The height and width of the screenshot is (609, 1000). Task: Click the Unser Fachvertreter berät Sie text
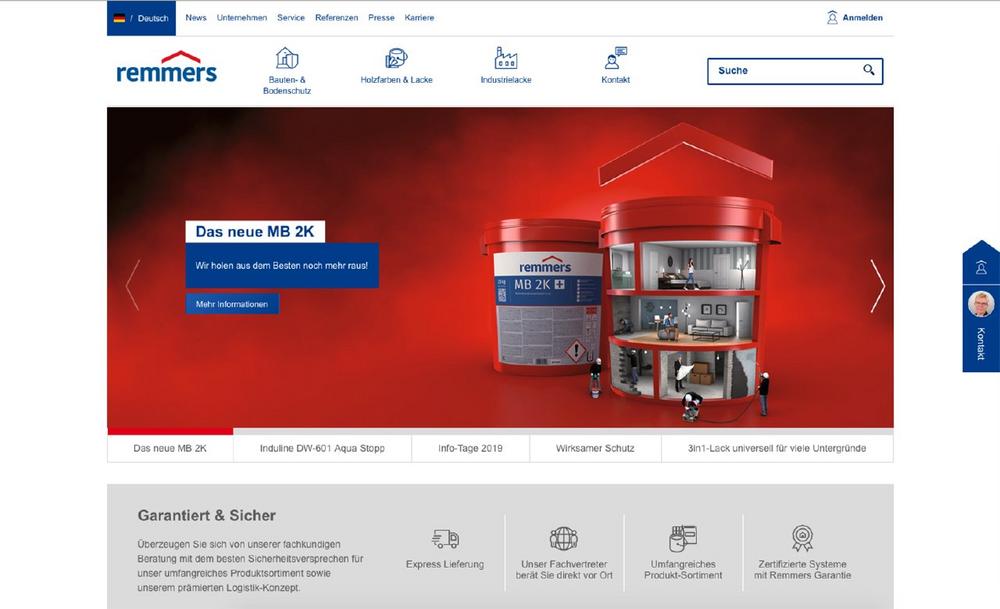tap(564, 569)
